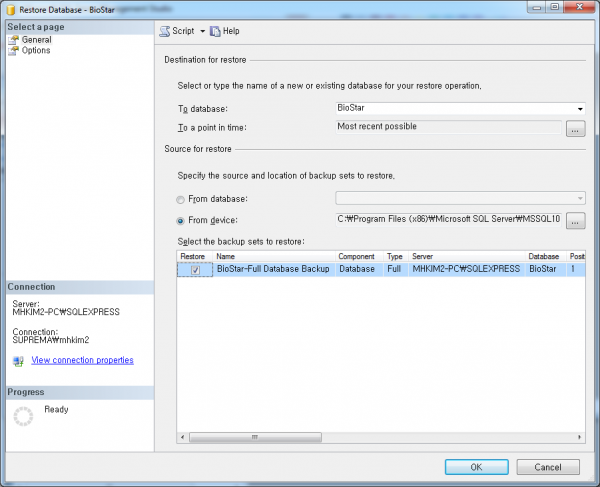Open the disabled From database dropdown
Image resolution: width=600 pixels, height=487 pixels.
pos(579,198)
